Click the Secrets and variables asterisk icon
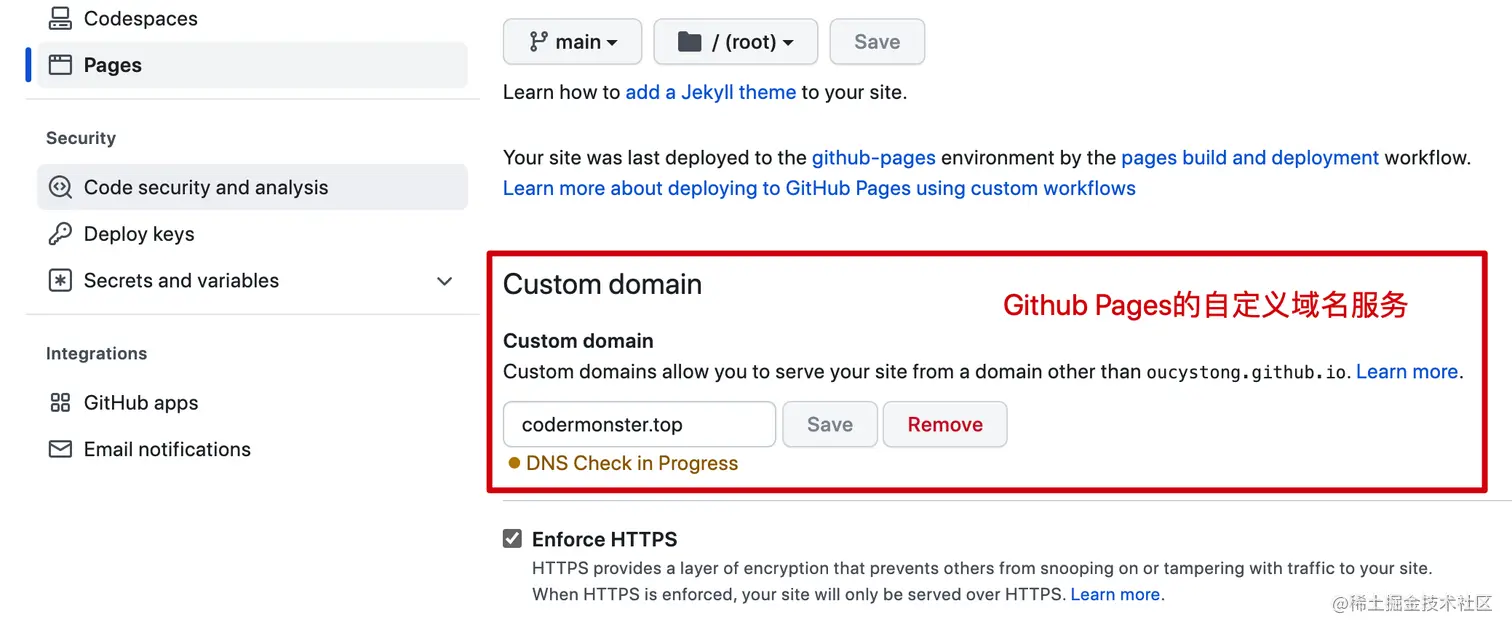The height and width of the screenshot is (633, 1512). (60, 281)
